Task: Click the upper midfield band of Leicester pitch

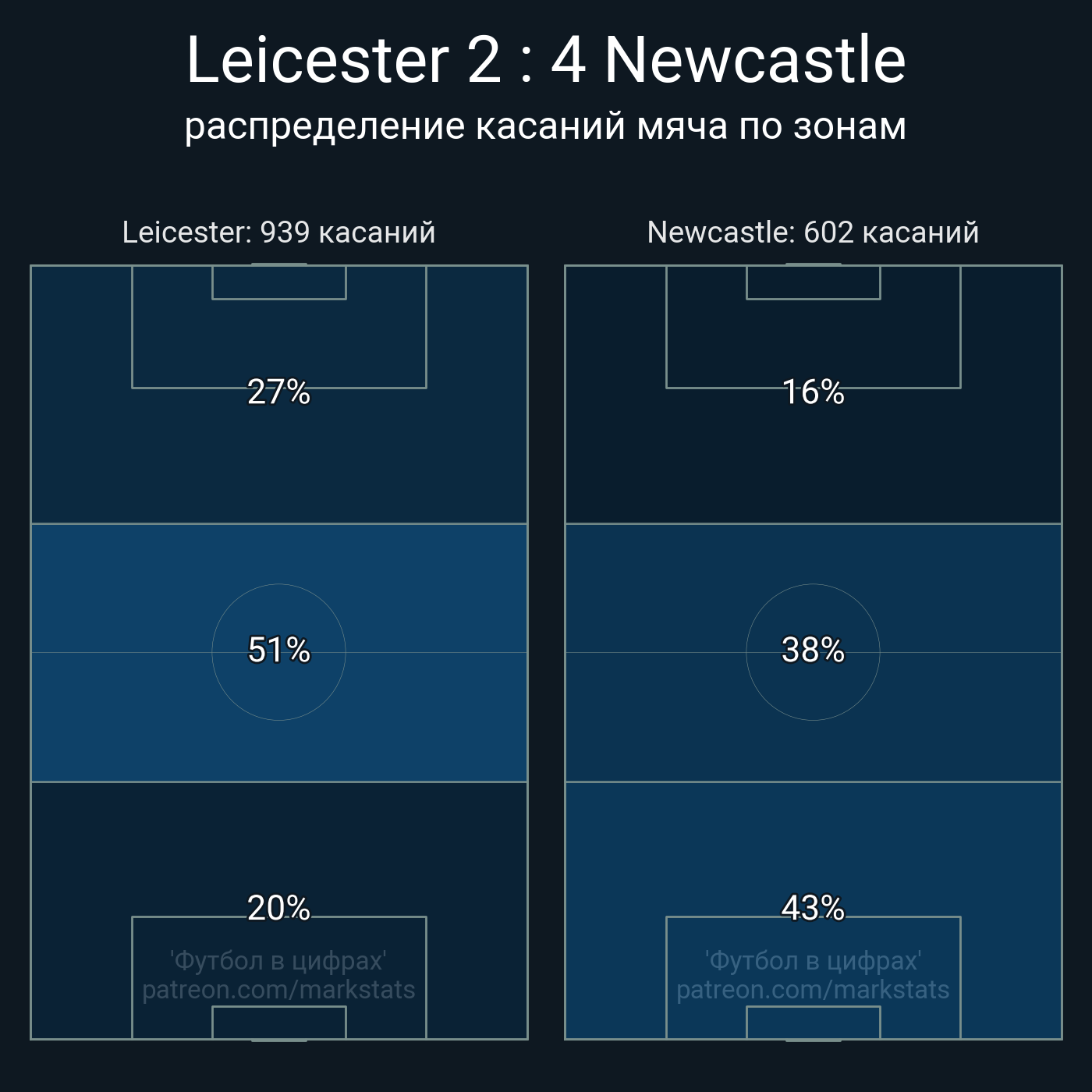Action: tap(279, 588)
